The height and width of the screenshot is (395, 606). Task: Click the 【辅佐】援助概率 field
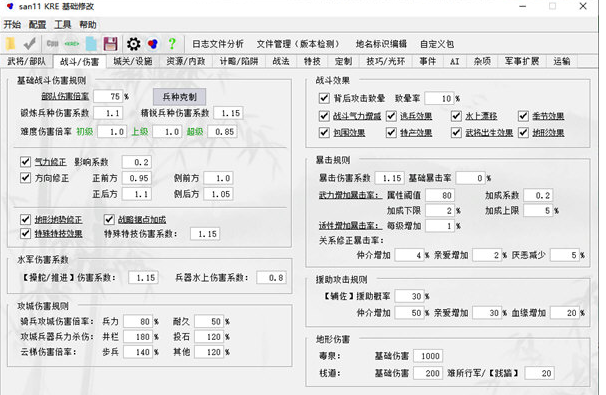click(410, 296)
